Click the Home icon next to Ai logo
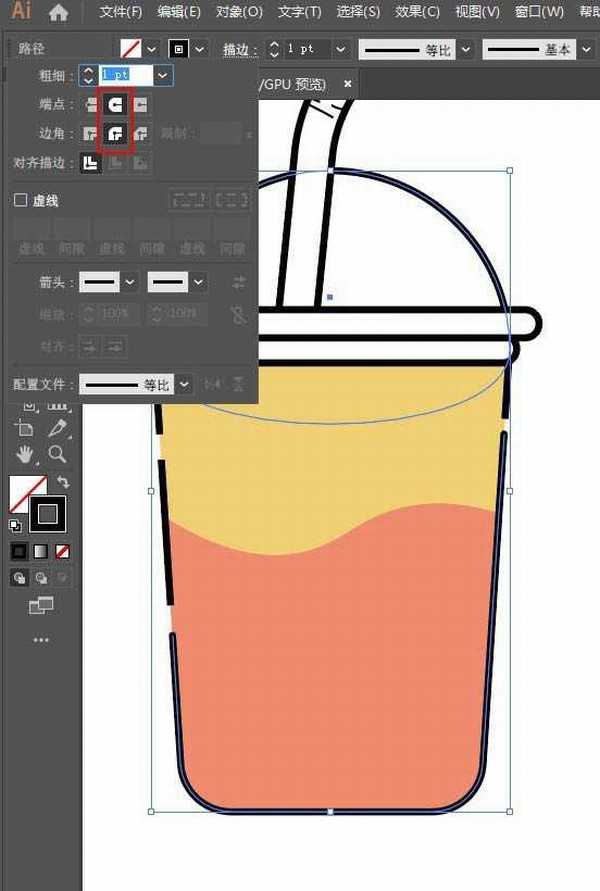This screenshot has width=600, height=891. point(59,13)
